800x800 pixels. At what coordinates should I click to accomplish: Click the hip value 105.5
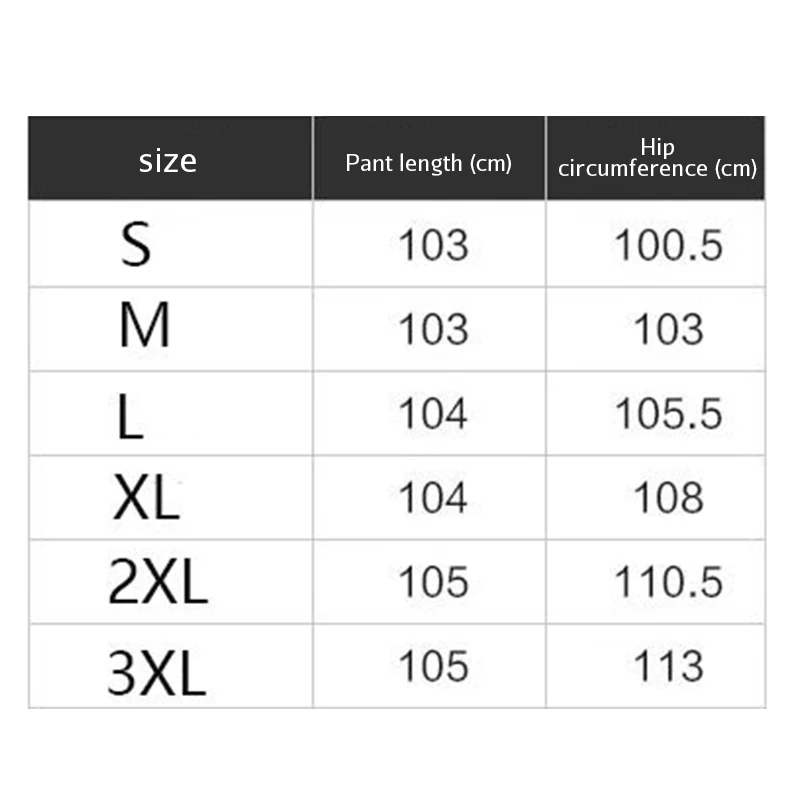(x=667, y=413)
